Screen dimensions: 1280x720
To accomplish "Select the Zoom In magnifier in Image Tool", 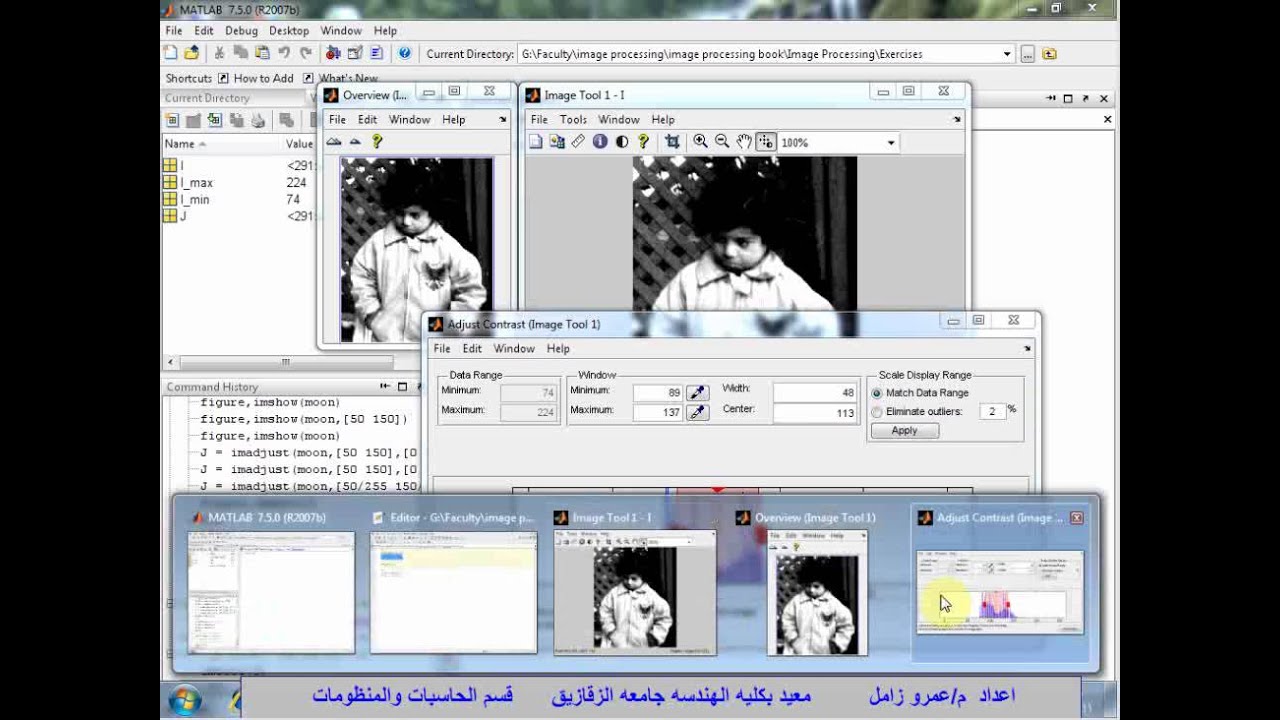I will pyautogui.click(x=700, y=142).
